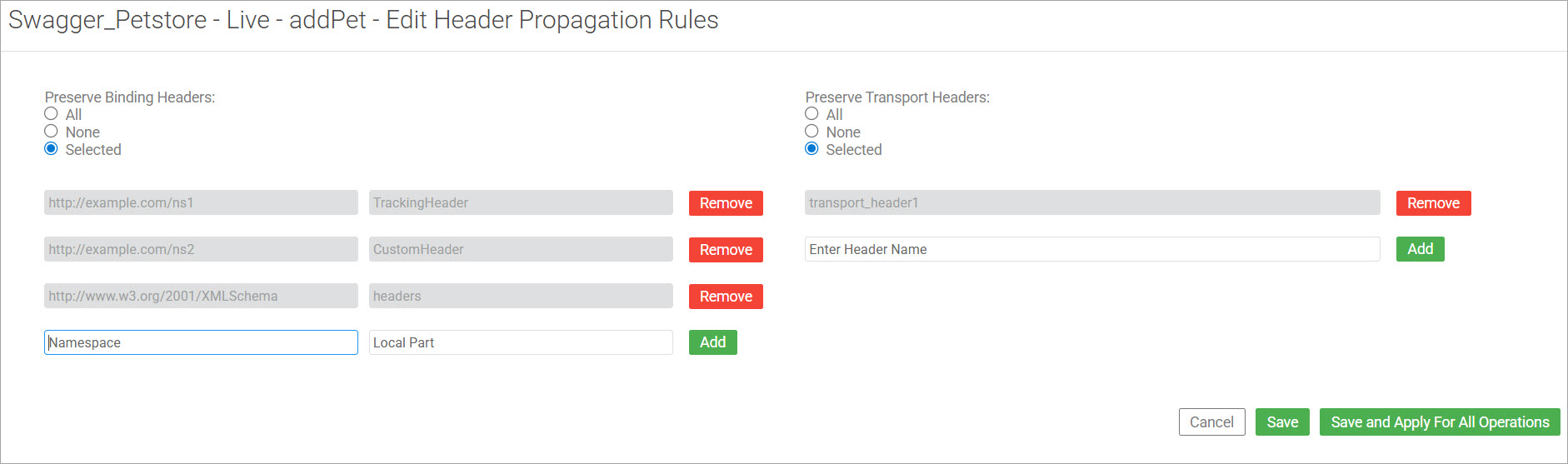
Task: Remove the XMLSchema headers row
Action: 726,297
